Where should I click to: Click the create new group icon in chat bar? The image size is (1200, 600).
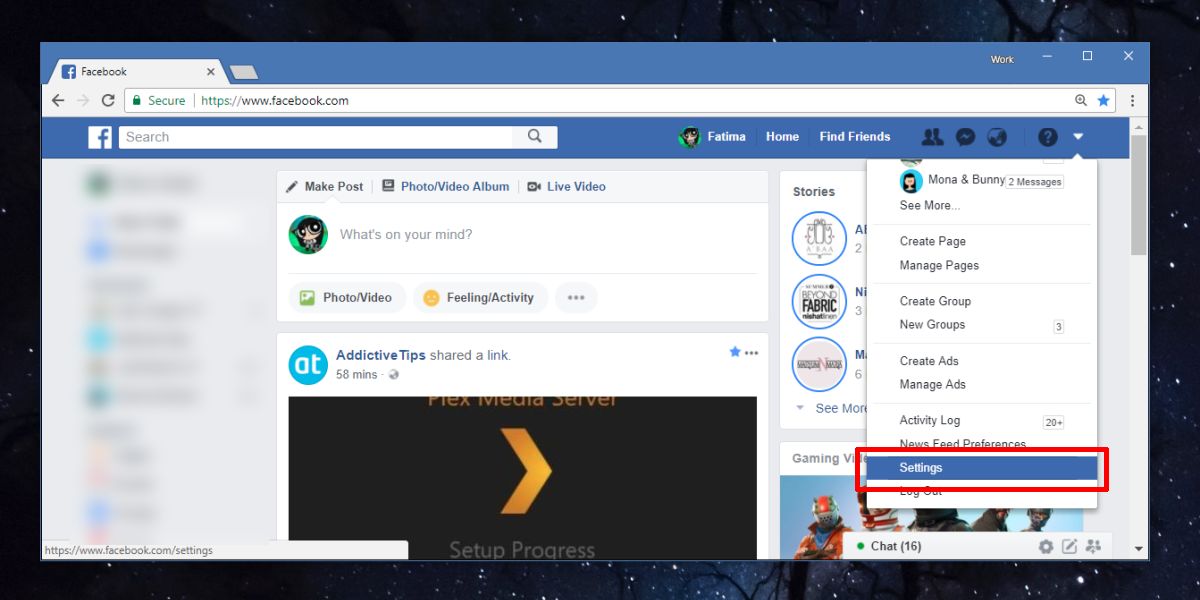(x=1093, y=546)
